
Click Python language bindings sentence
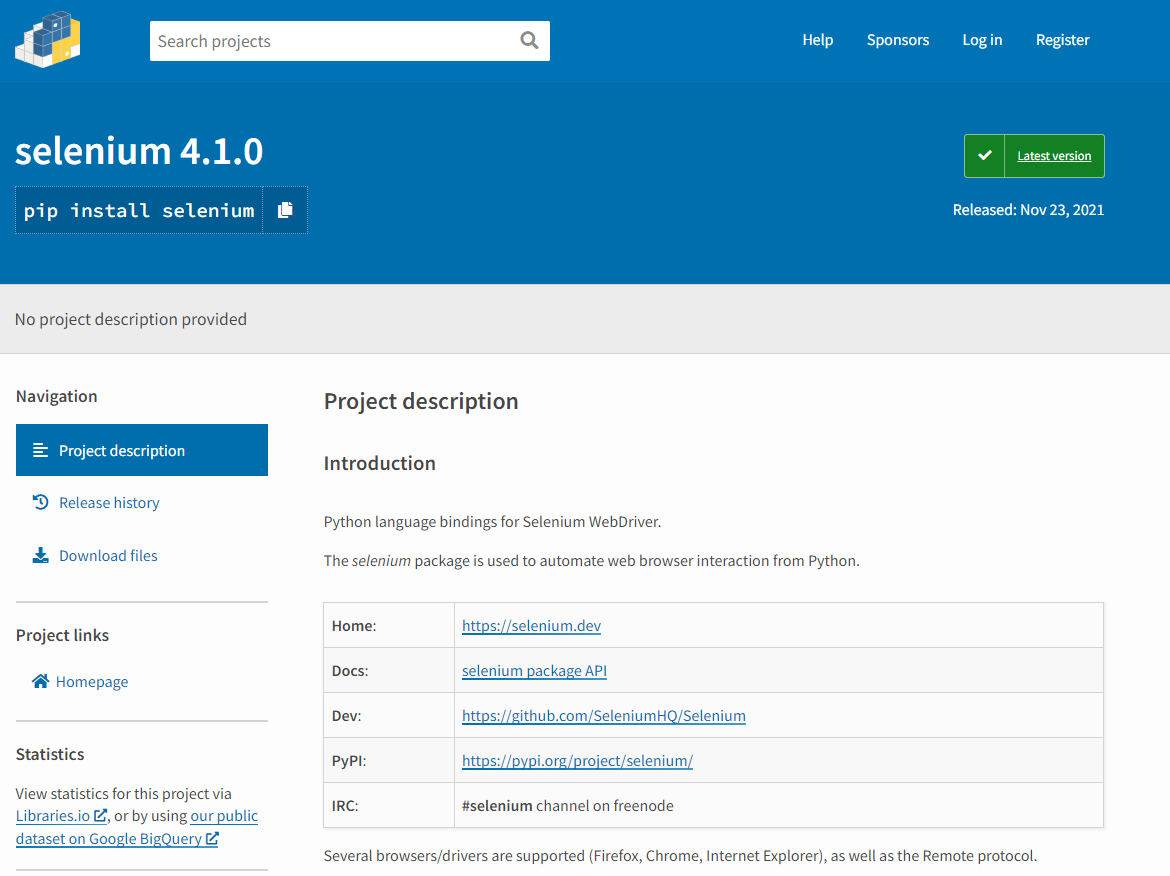(x=492, y=522)
